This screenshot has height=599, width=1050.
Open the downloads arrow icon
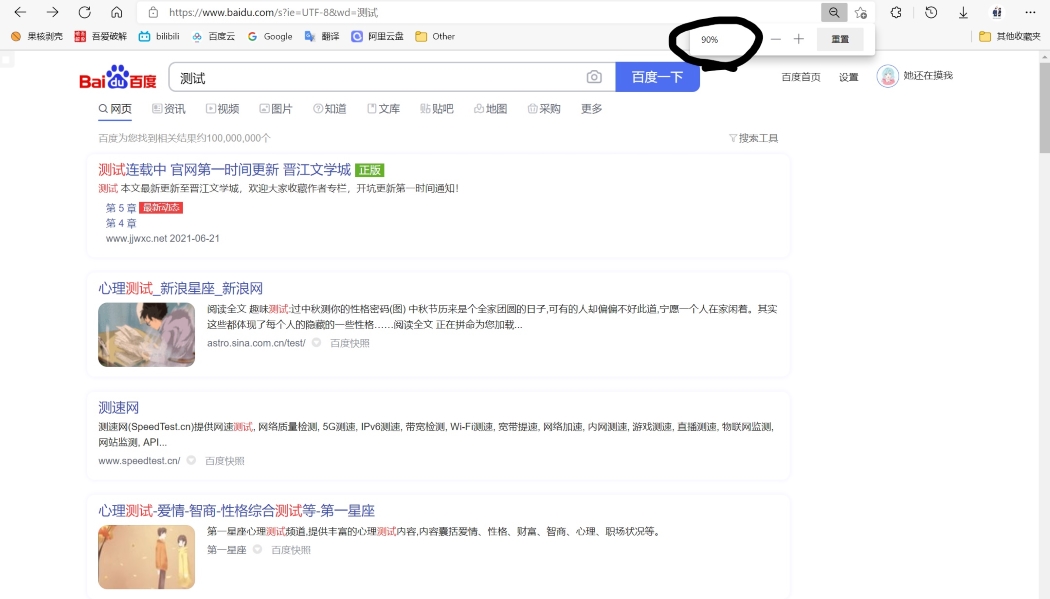[x=963, y=12]
